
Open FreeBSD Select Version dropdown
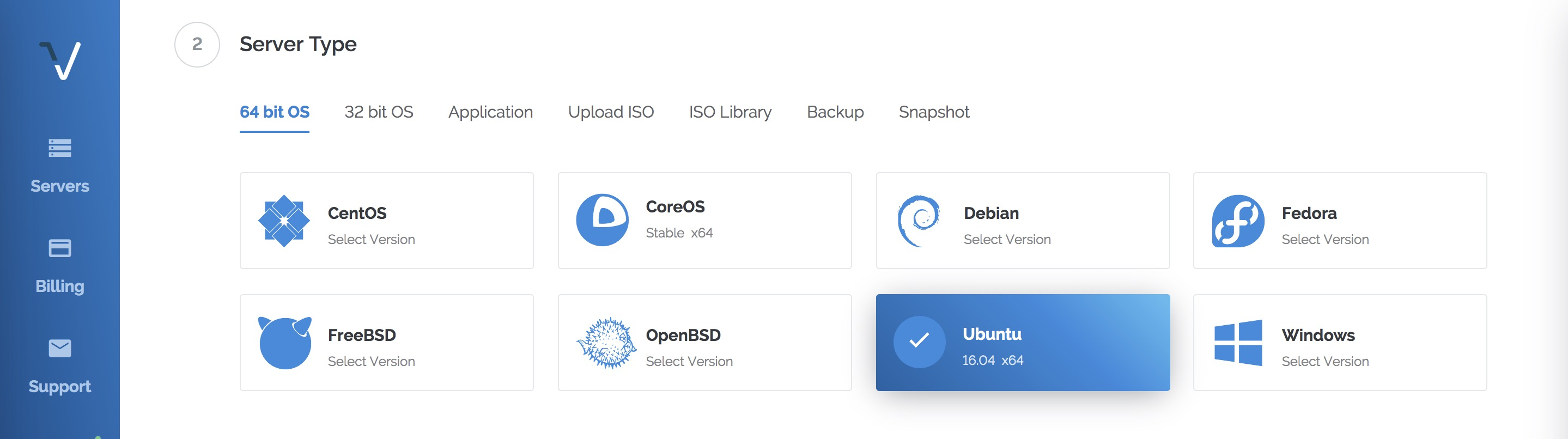click(x=372, y=361)
